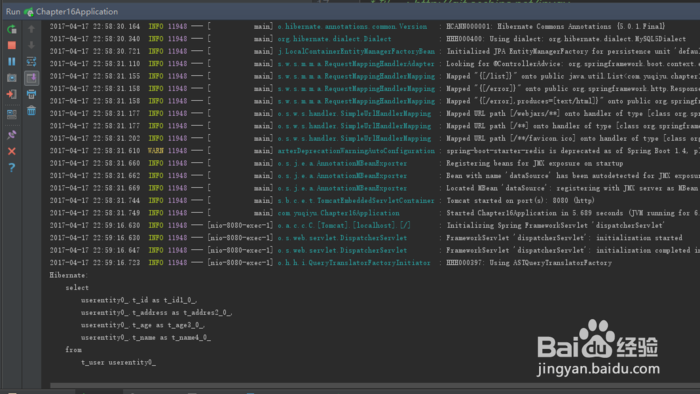This screenshot has width=700, height=394.
Task: Click the 'initialization started' DispatcherServlet message
Action: coord(564,238)
